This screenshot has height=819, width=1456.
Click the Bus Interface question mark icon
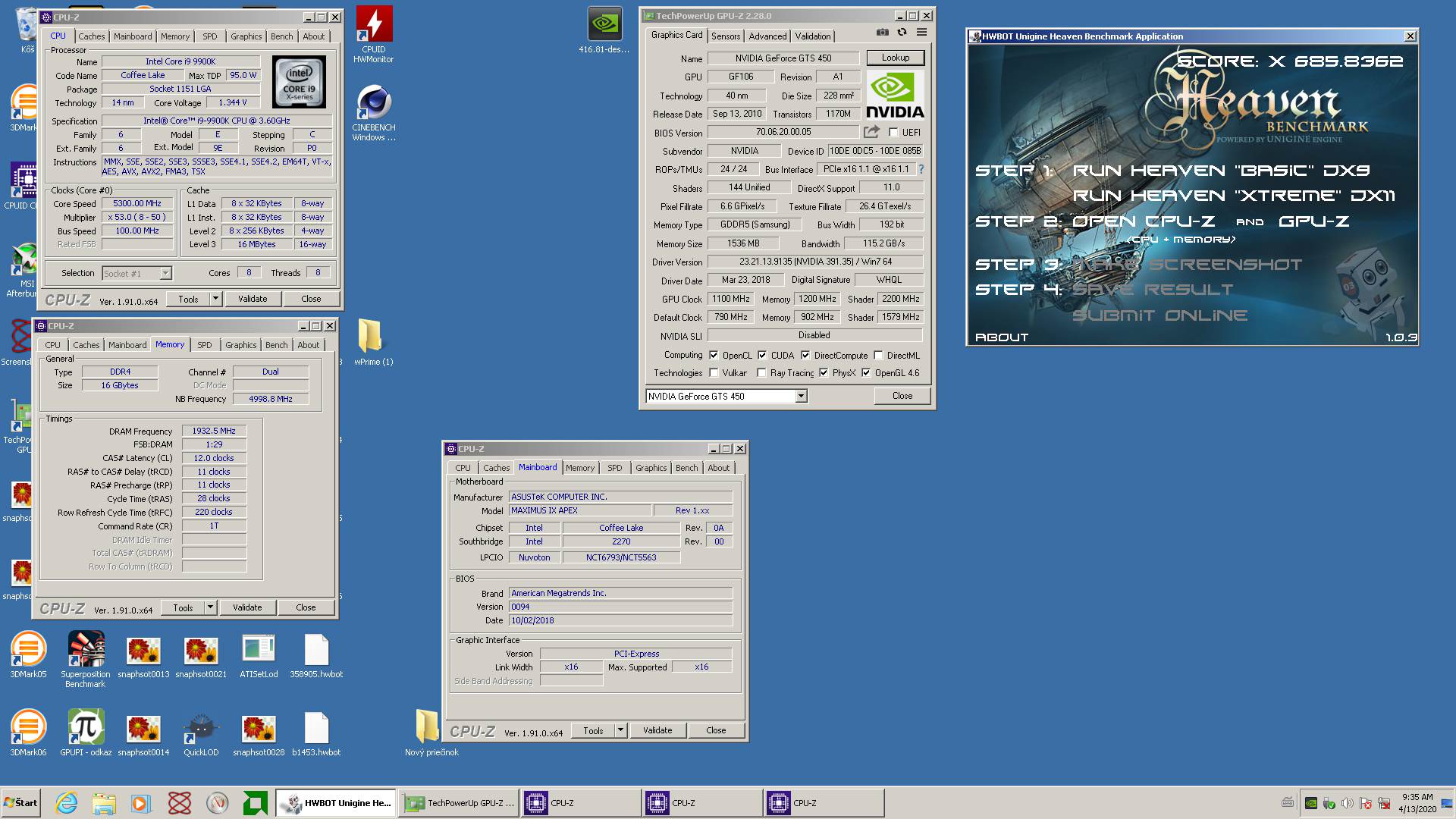[x=921, y=169]
